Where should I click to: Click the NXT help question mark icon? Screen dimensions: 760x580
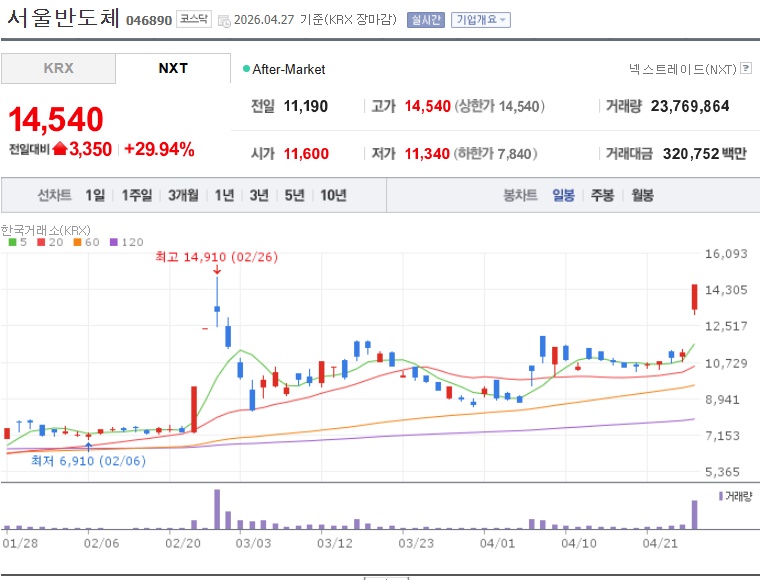pos(746,68)
